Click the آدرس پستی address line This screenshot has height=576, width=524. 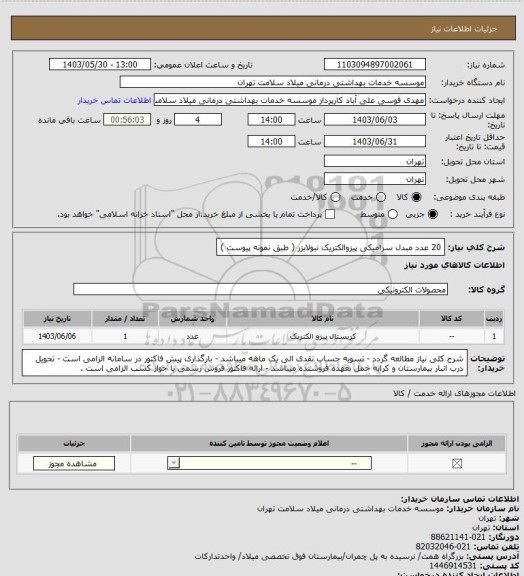(357, 556)
